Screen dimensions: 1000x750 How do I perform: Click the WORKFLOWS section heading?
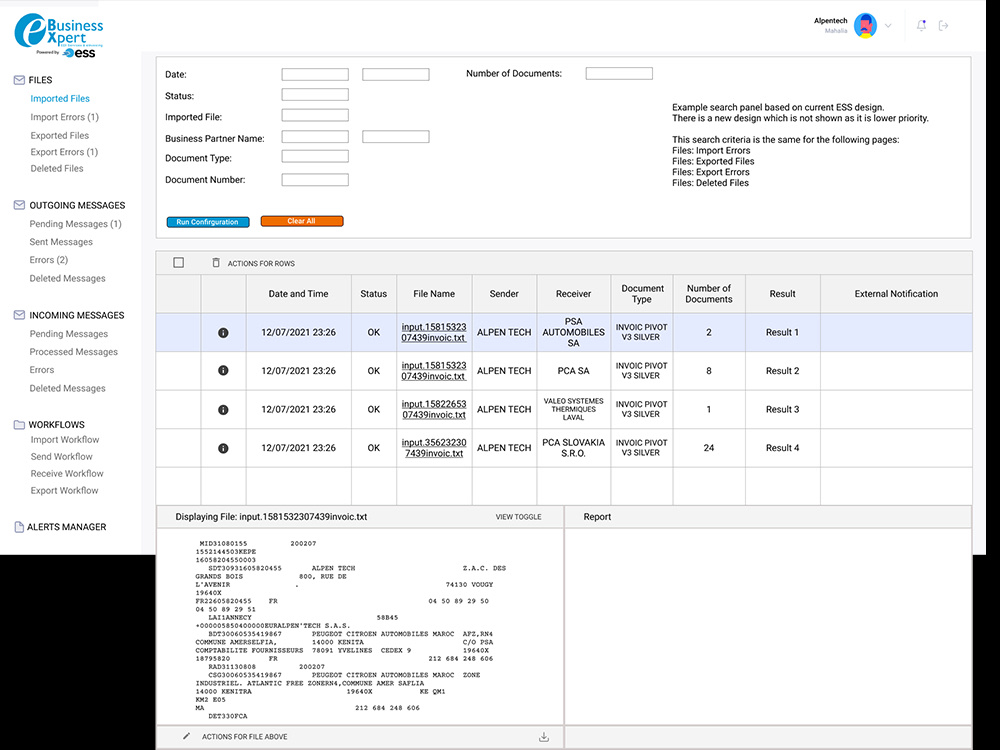(x=56, y=425)
